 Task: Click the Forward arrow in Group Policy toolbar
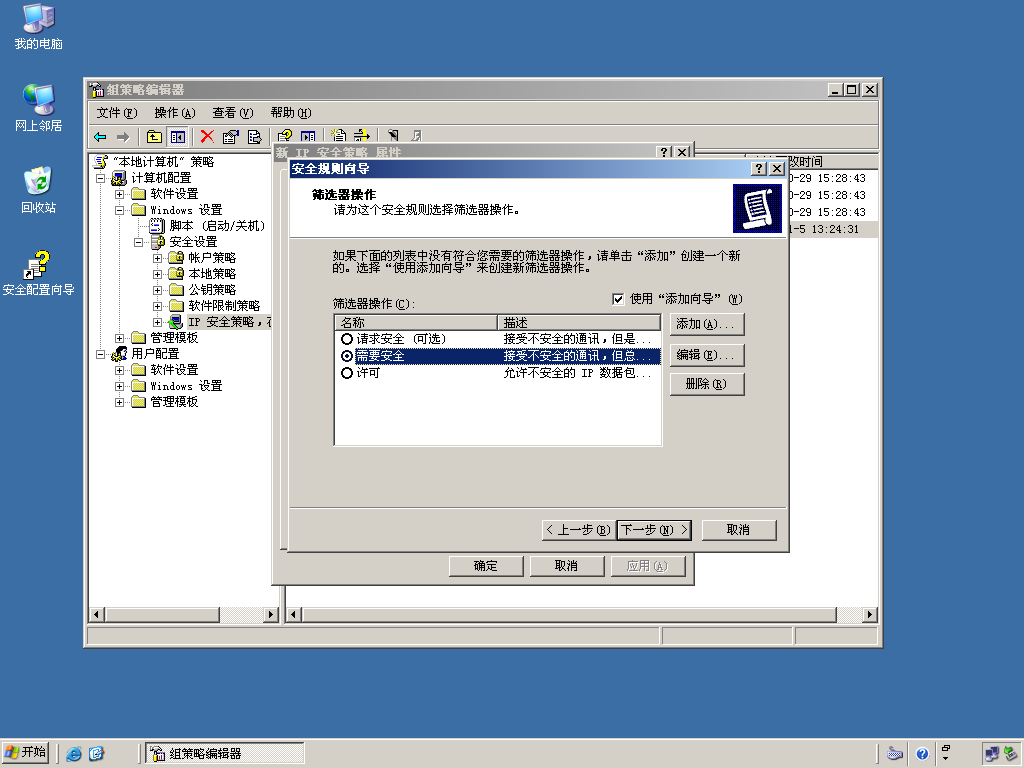tap(123, 136)
